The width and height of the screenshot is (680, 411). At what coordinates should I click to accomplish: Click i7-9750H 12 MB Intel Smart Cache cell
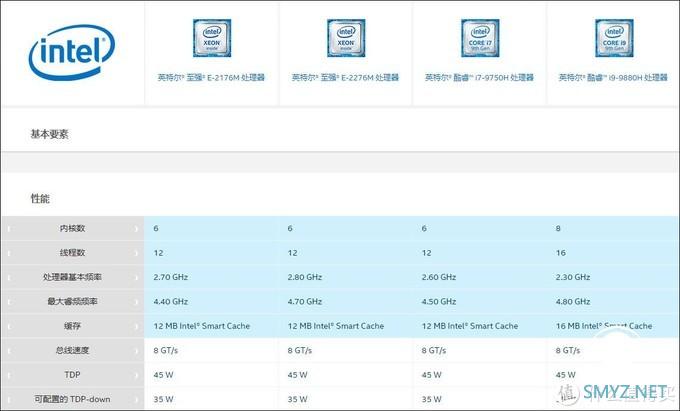click(470, 326)
